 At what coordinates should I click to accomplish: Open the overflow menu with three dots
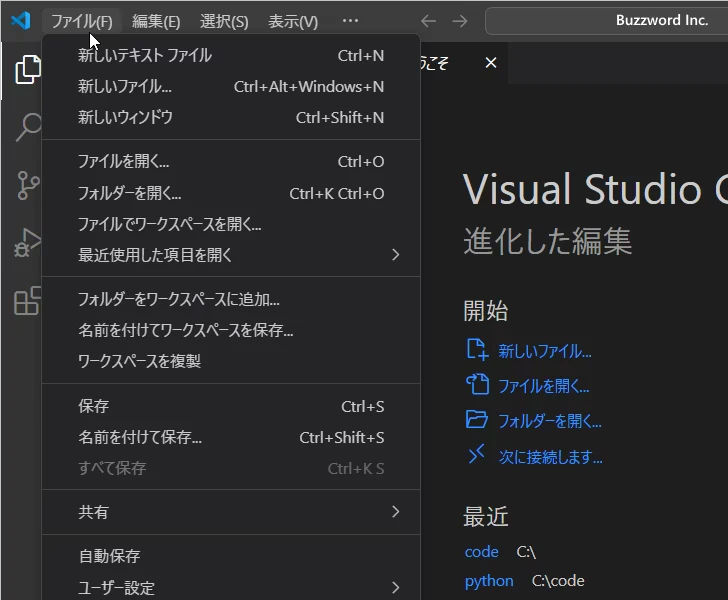tap(350, 20)
